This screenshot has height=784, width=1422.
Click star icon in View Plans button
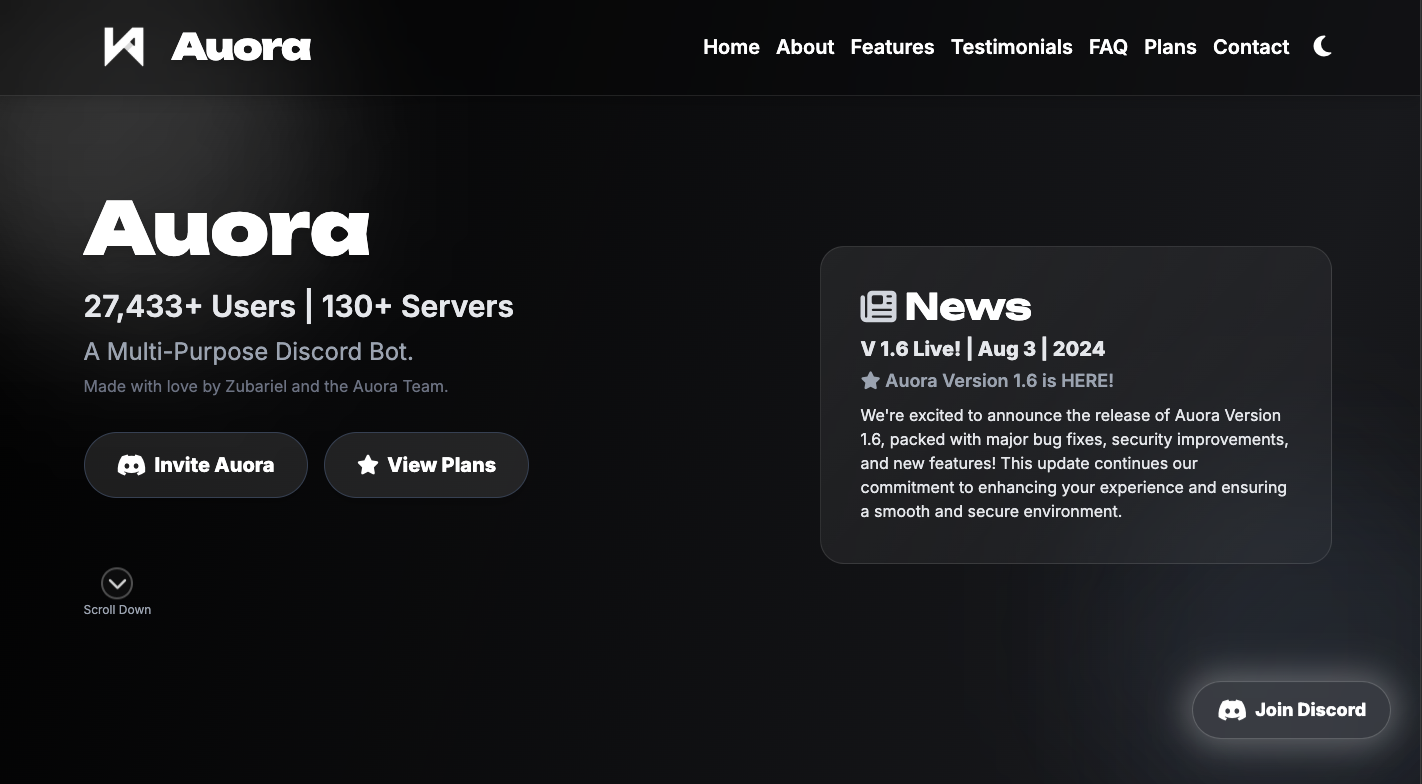[368, 465]
